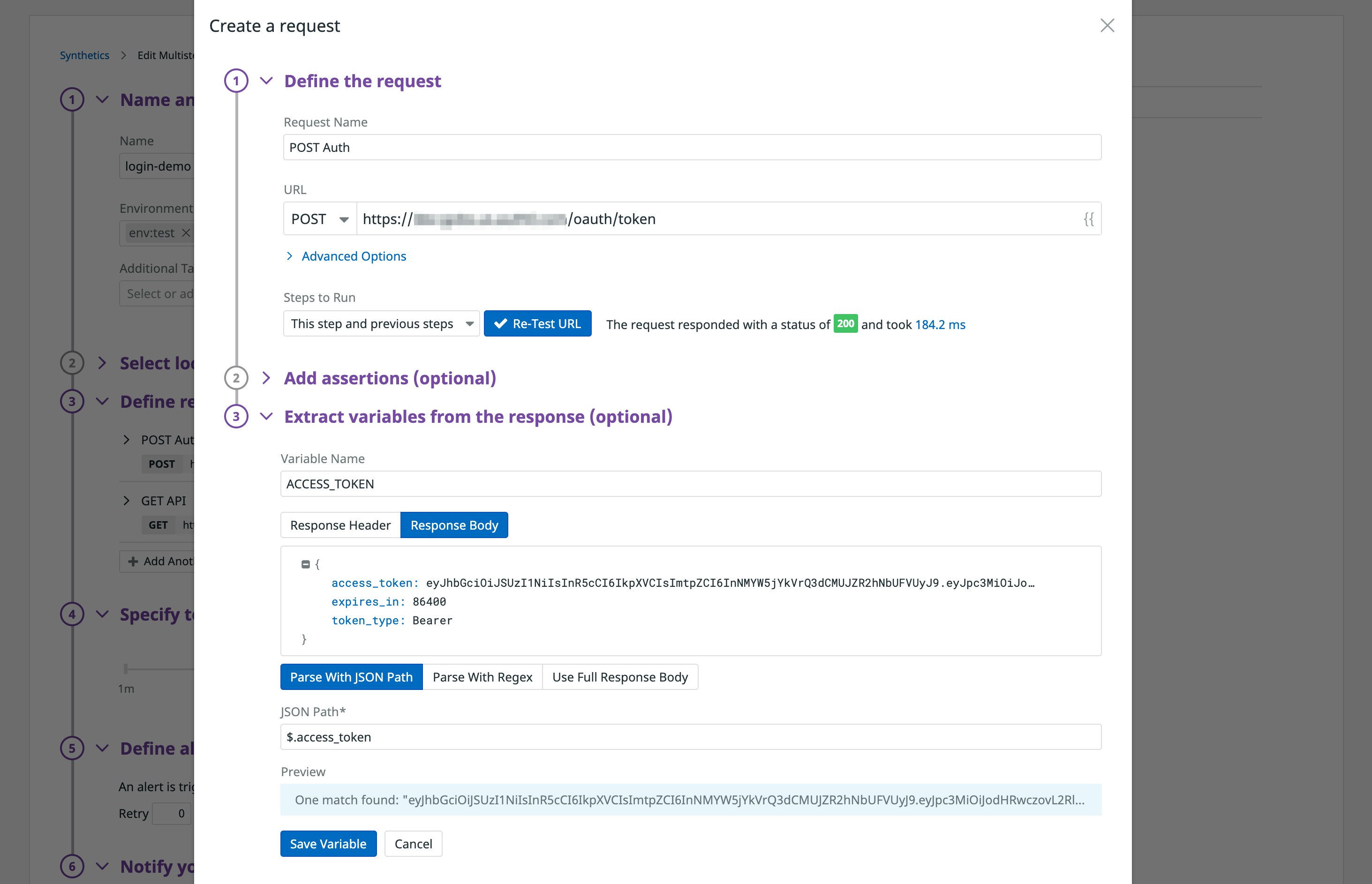
Task: Switch to the Response Header tab
Action: (340, 525)
